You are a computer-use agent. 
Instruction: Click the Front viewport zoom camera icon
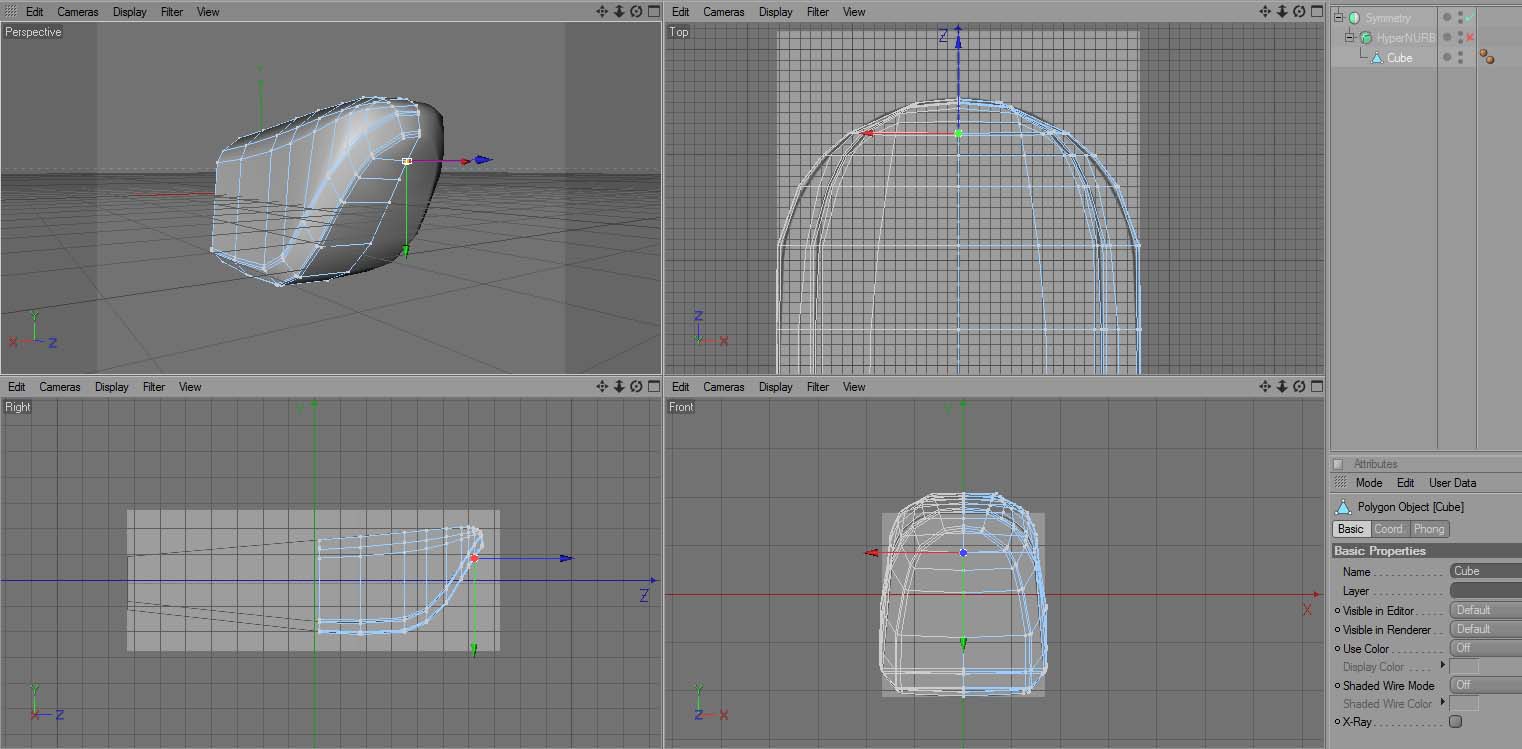pos(1282,386)
